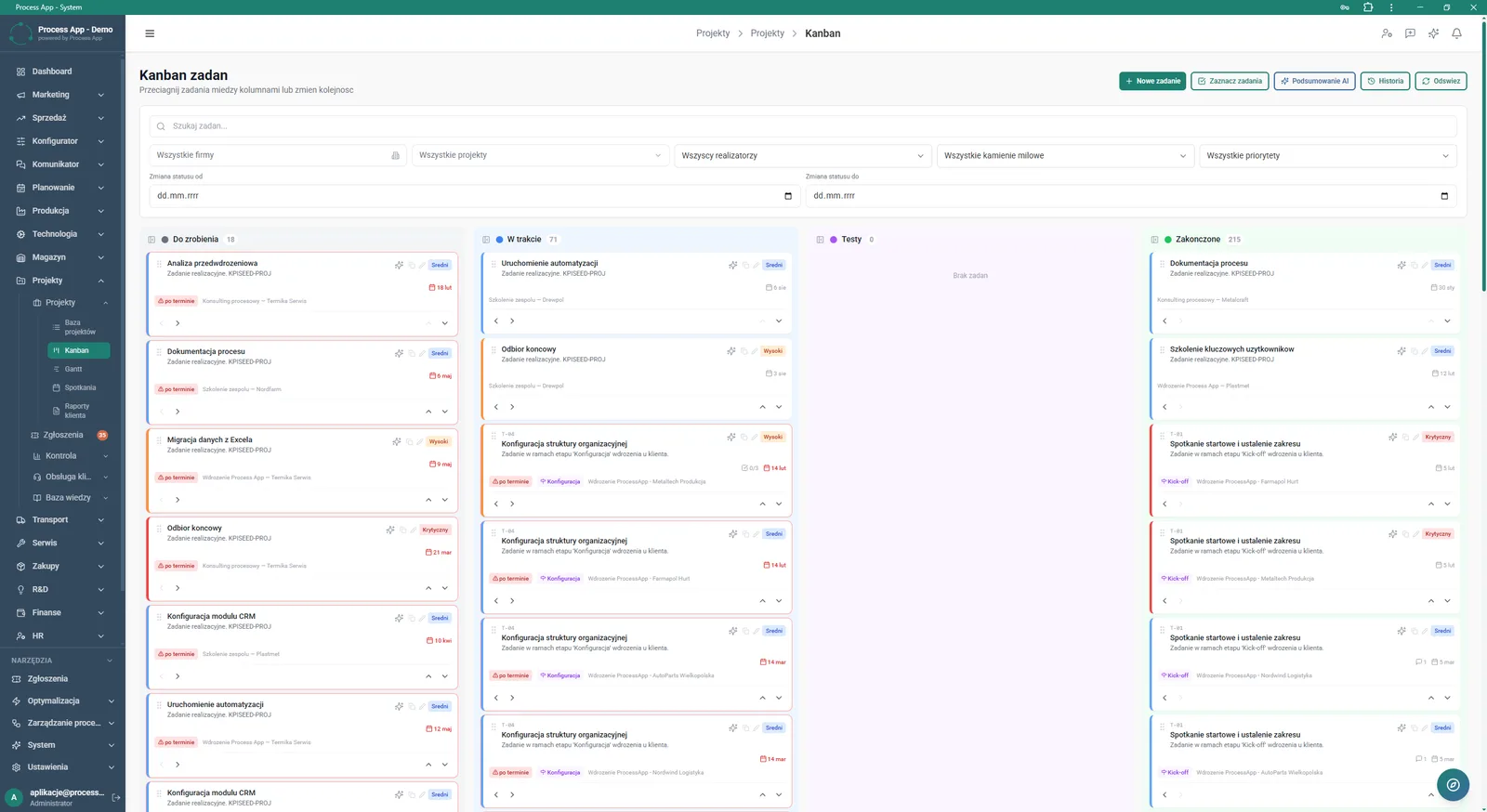Open the Wszystkie priorytety dropdown
This screenshot has height=812, width=1487.
click(x=1328, y=155)
